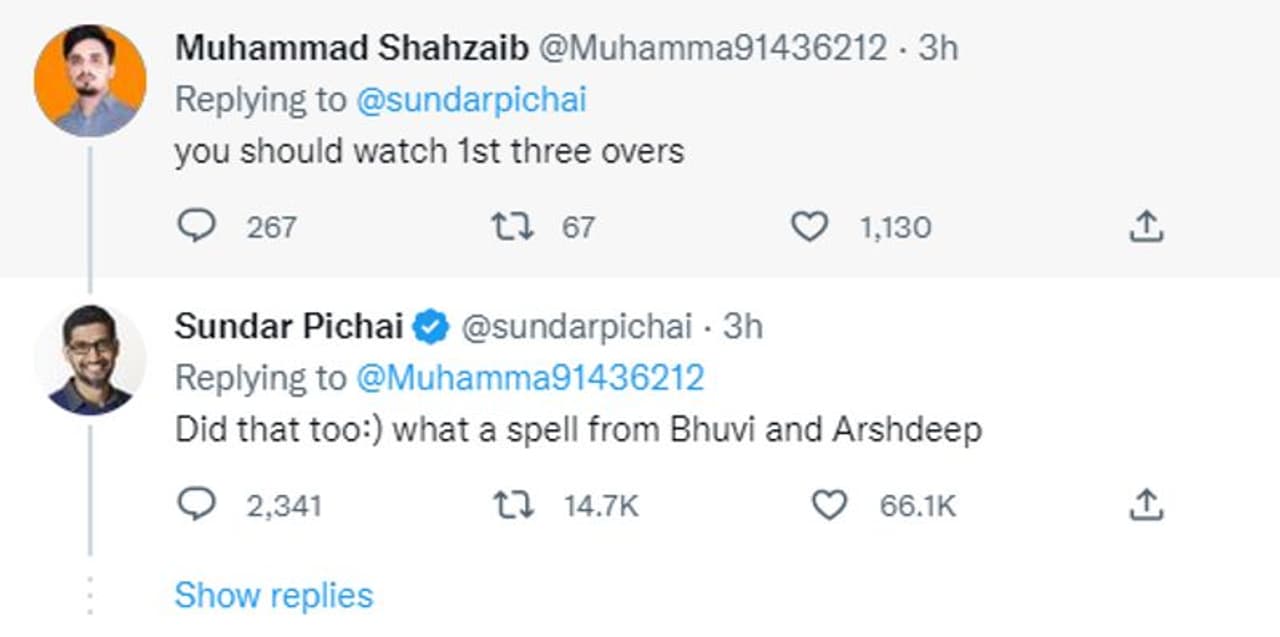Expand thread with Show replies

coord(273,595)
